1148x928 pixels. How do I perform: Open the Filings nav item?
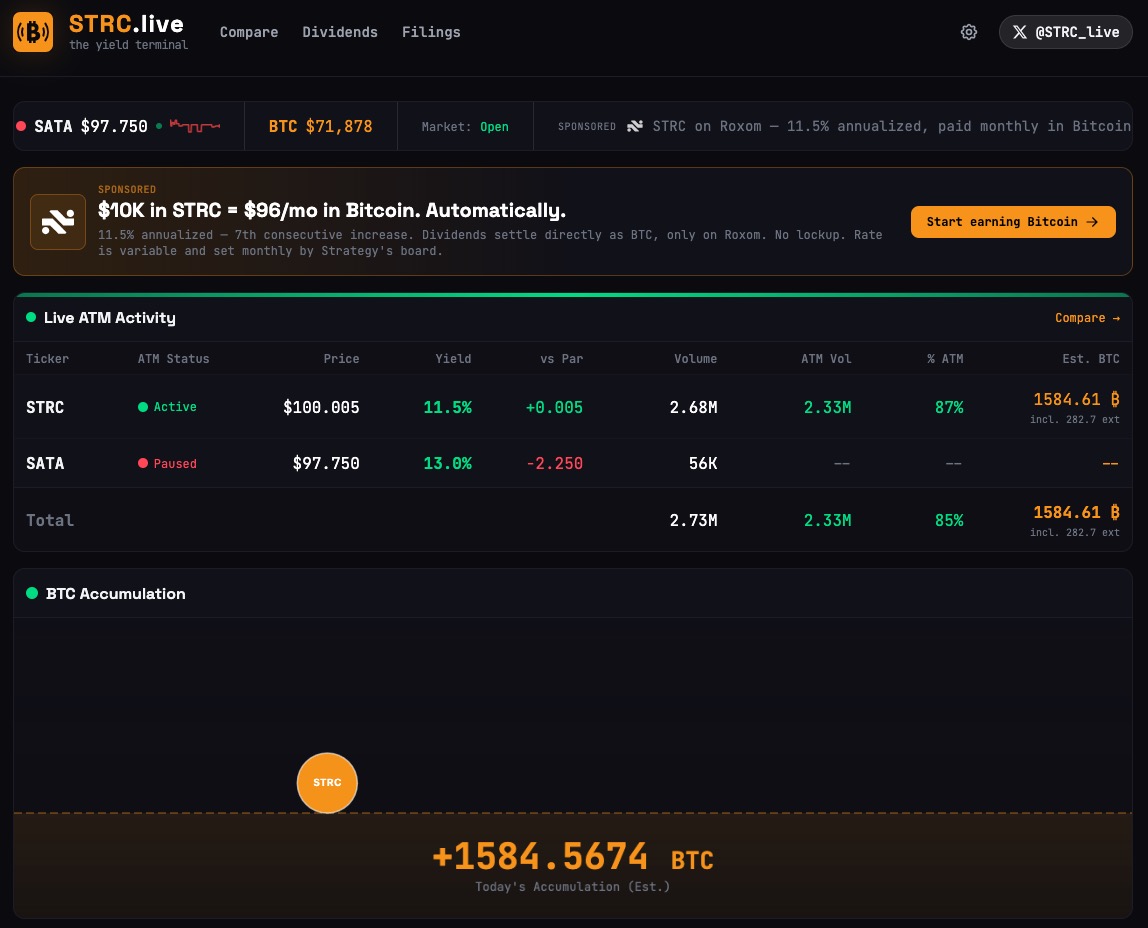pyautogui.click(x=431, y=32)
